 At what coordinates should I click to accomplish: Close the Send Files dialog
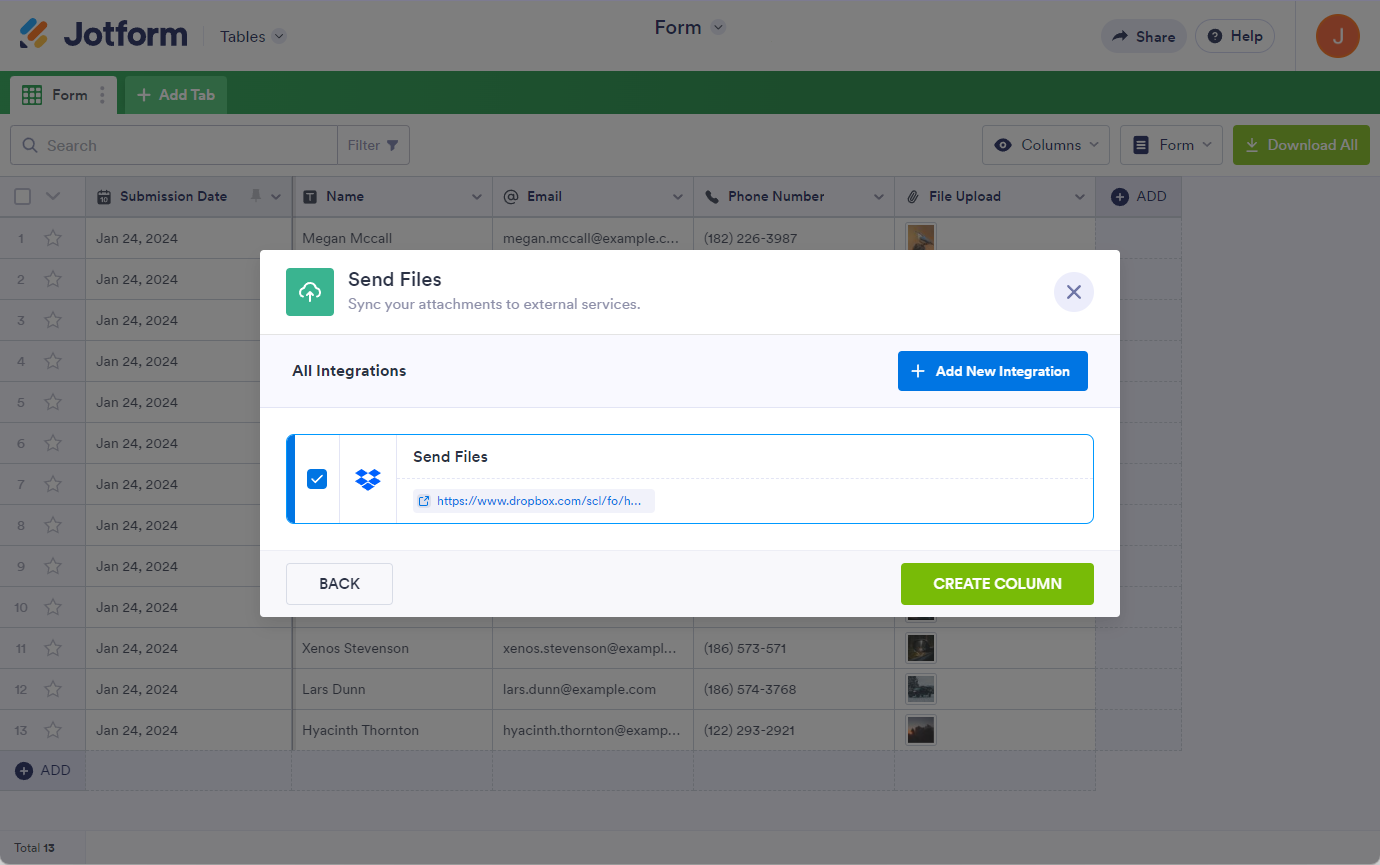(x=1073, y=292)
